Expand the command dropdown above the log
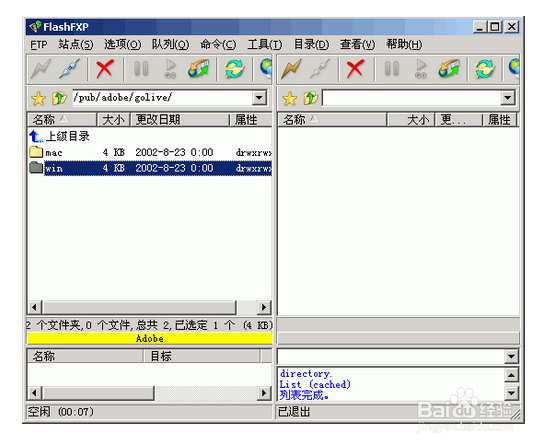This screenshot has height=446, width=544. (x=511, y=356)
